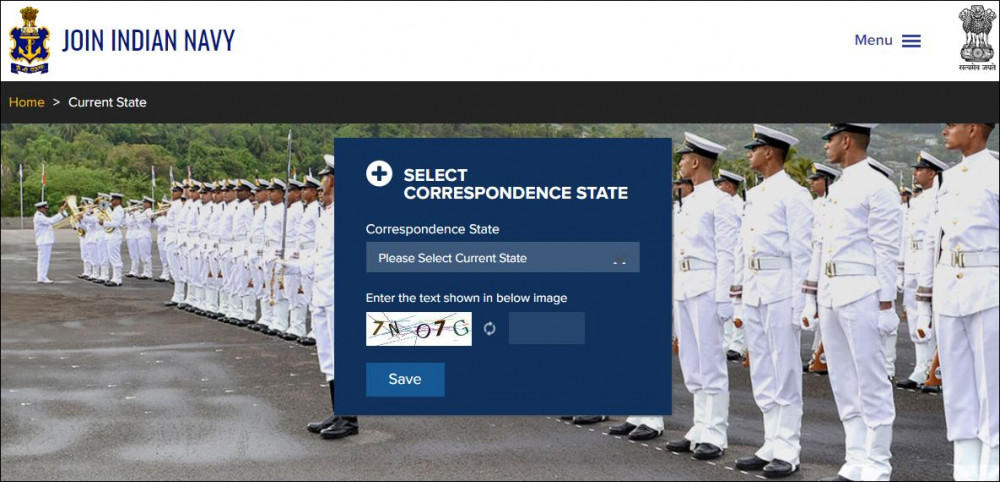This screenshot has width=1000, height=482.
Task: Open the Please Select Current State dropdown
Action: point(503,258)
